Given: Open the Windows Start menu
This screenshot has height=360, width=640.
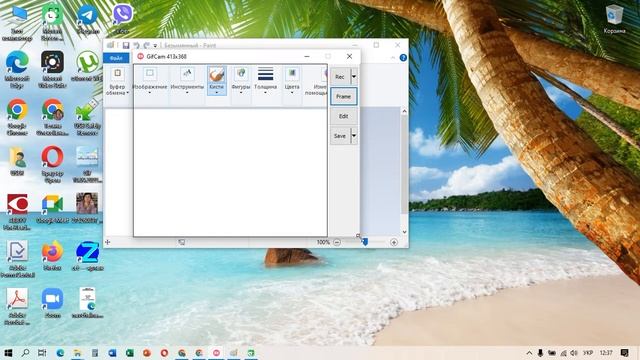Looking at the screenshot, I should pyautogui.click(x=8, y=353).
